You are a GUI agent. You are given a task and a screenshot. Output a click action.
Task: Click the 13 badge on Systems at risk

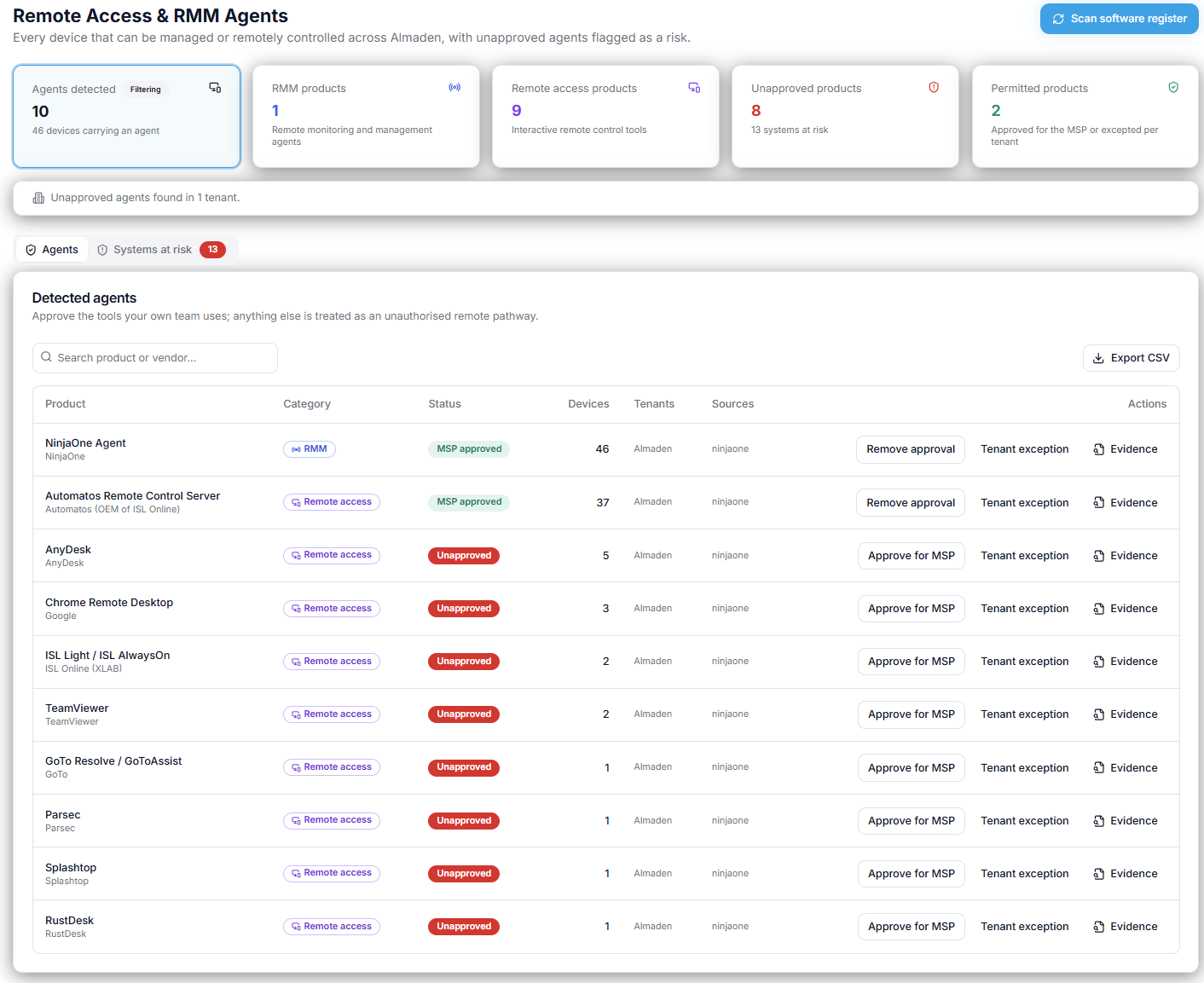pyautogui.click(x=212, y=250)
